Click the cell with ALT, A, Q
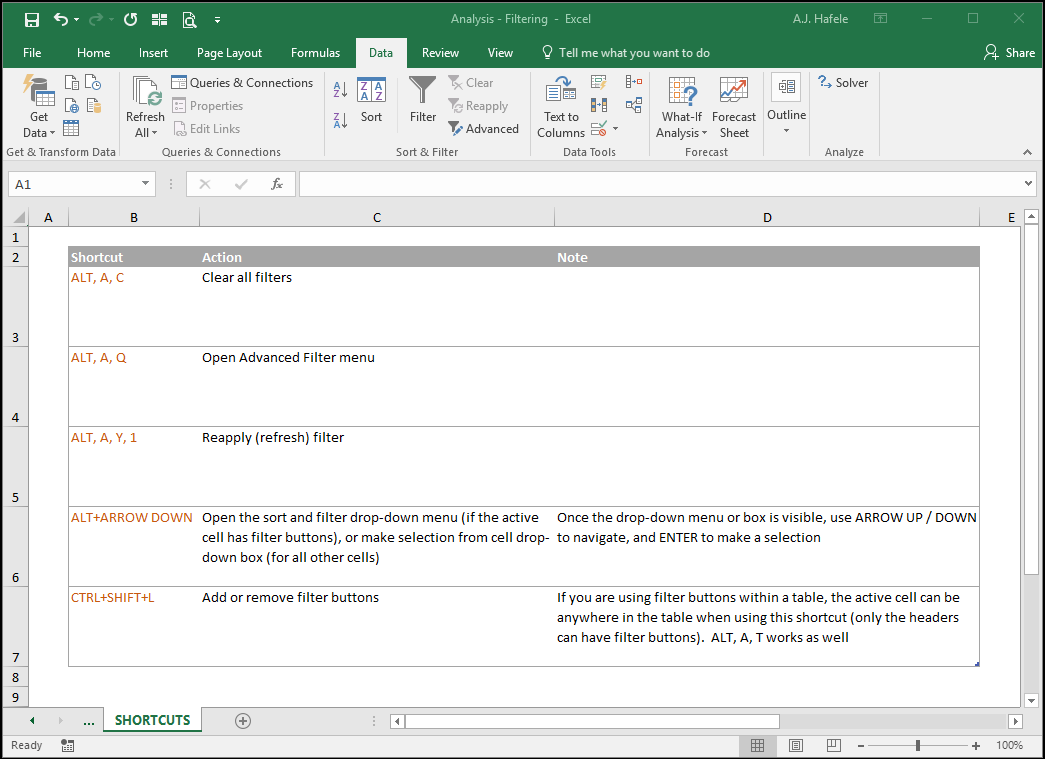This screenshot has height=759, width=1045. tap(134, 386)
